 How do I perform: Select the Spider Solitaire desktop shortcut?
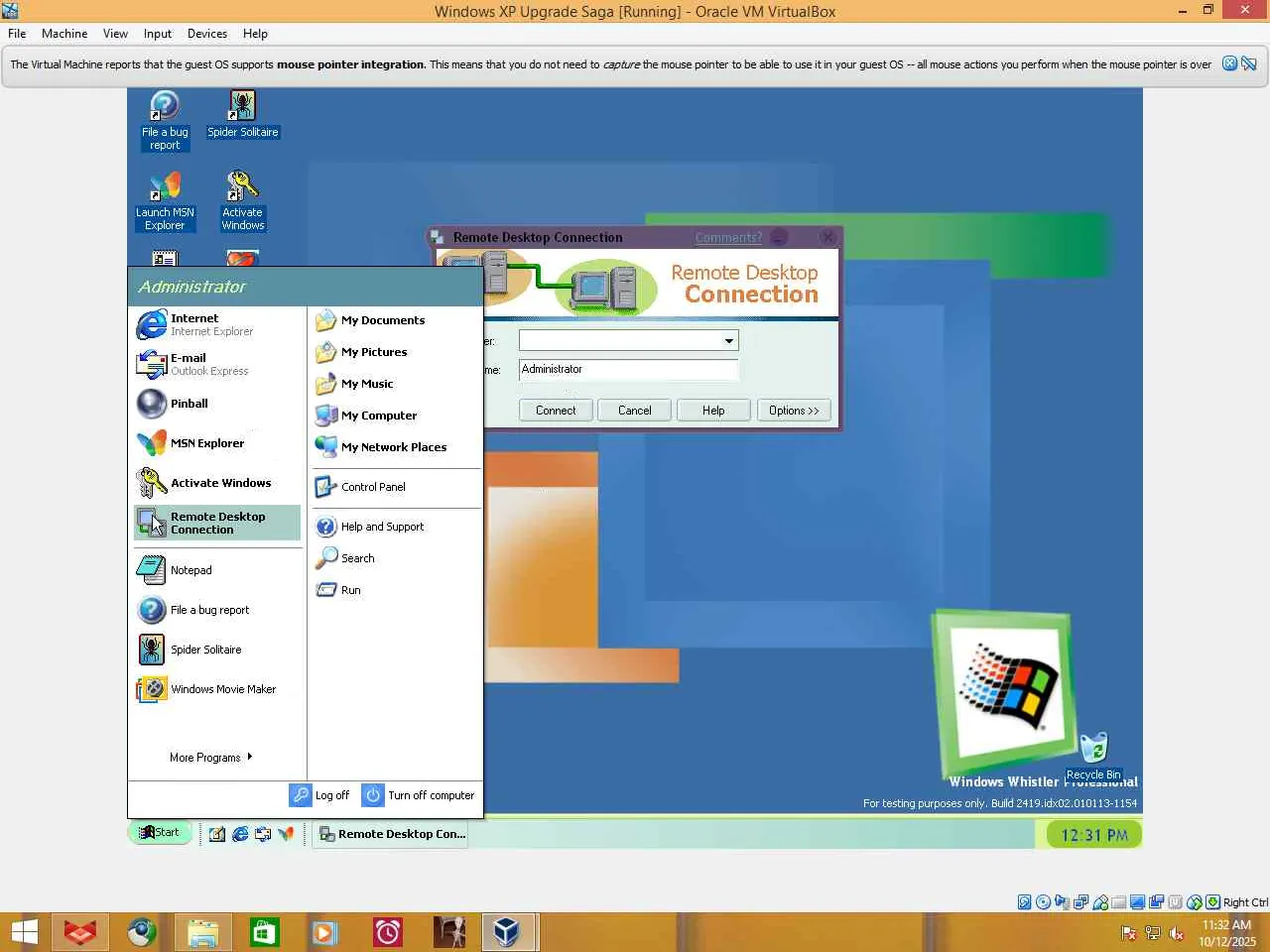243,114
